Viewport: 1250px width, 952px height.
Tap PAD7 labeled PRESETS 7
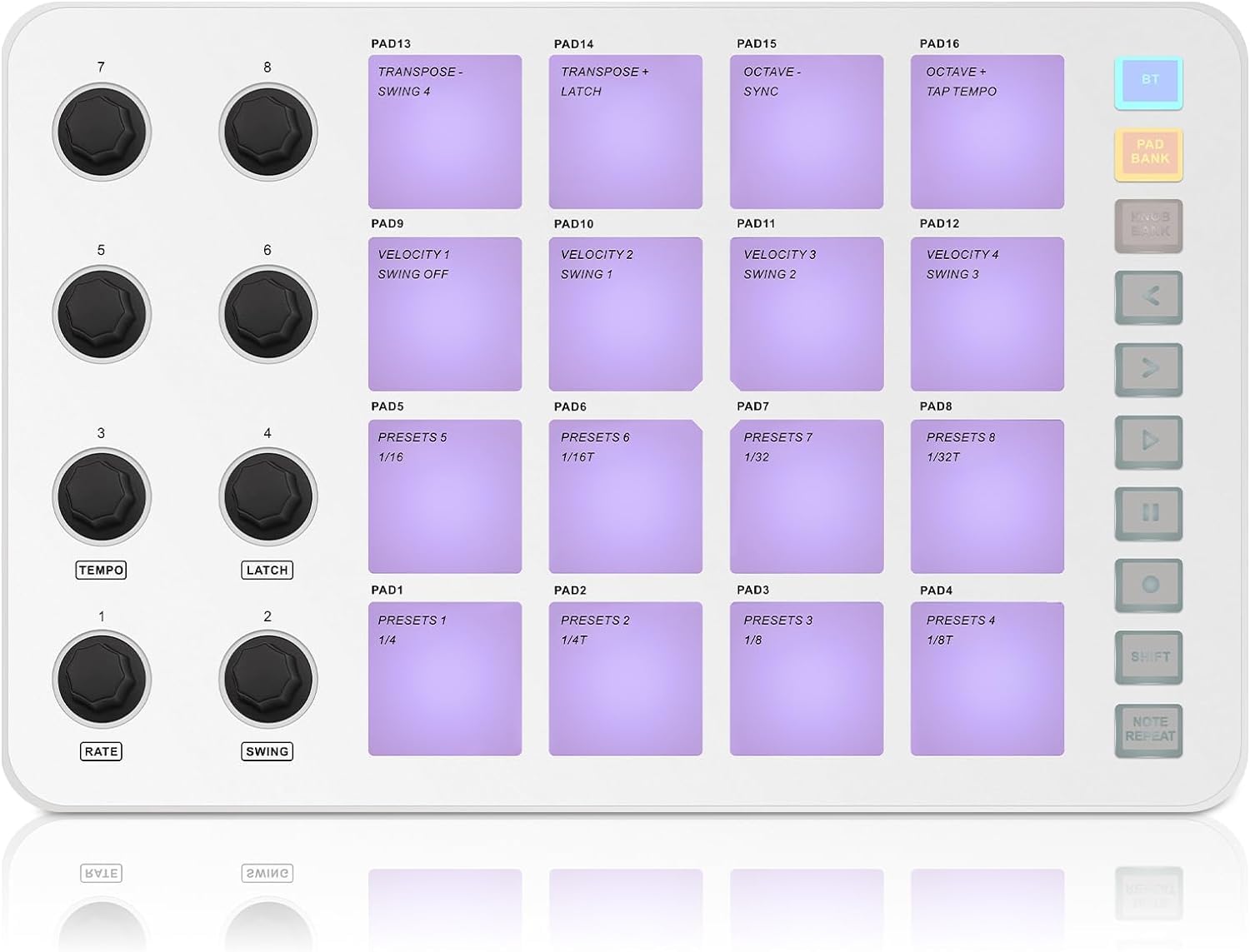pos(807,496)
